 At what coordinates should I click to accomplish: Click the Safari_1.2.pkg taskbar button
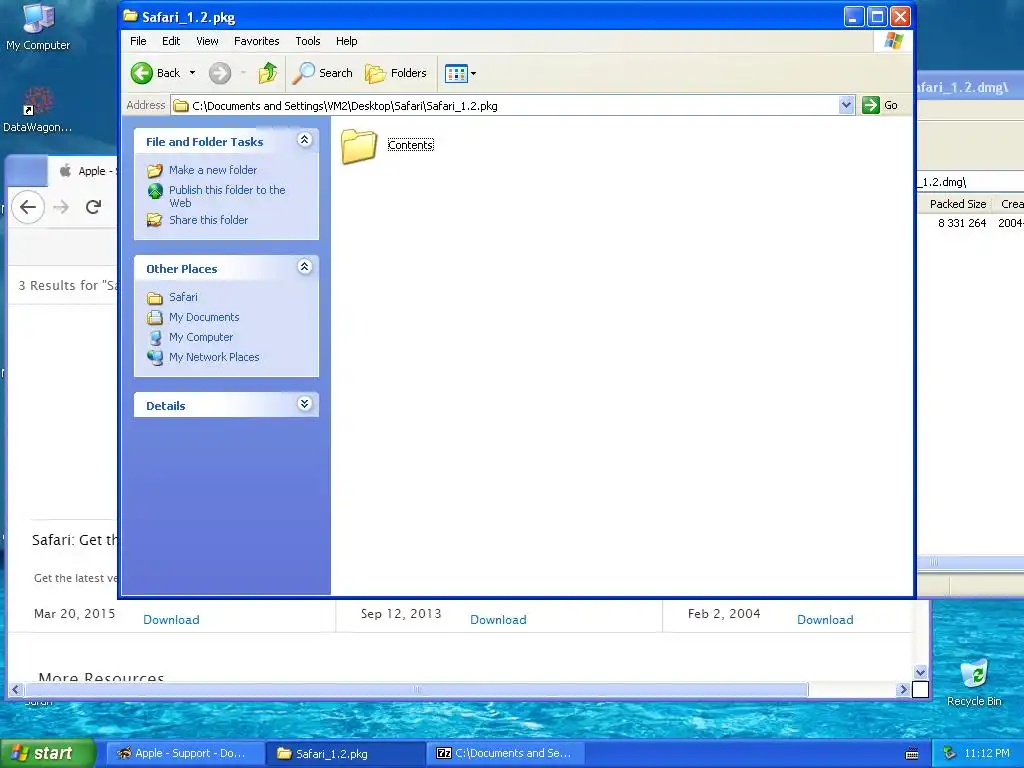click(x=346, y=754)
